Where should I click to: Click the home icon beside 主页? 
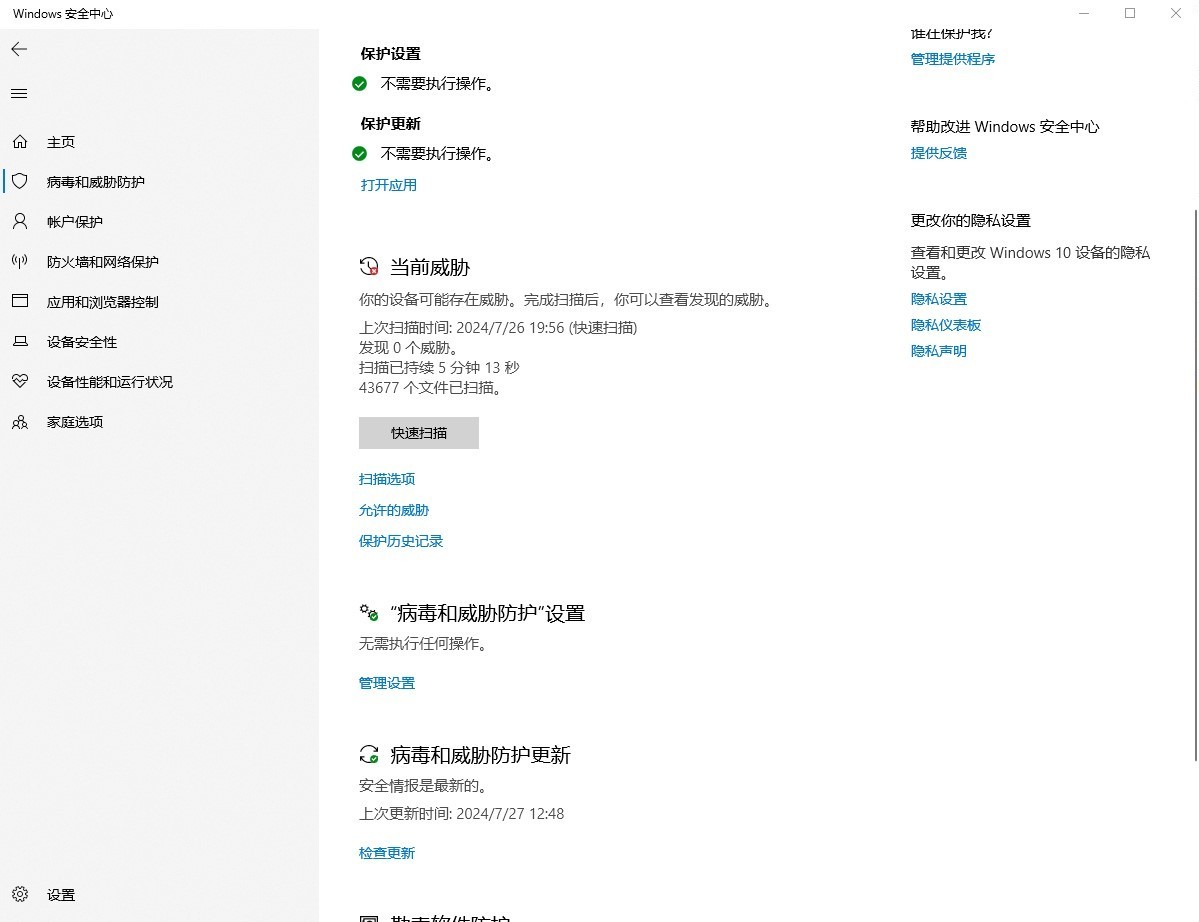pyautogui.click(x=20, y=141)
